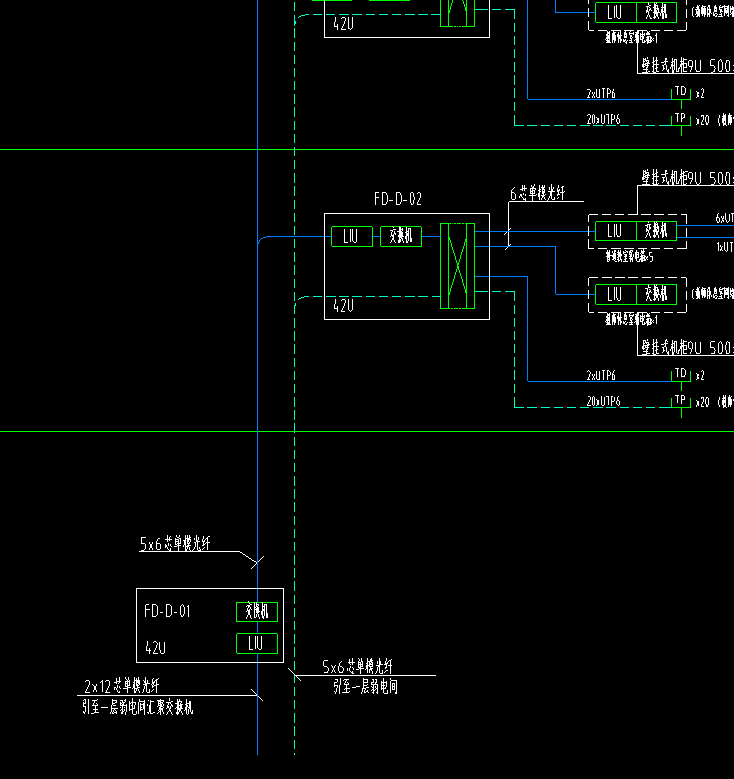
Task: Pick the LIU block in cabinet FD-D-01
Action: point(257,643)
